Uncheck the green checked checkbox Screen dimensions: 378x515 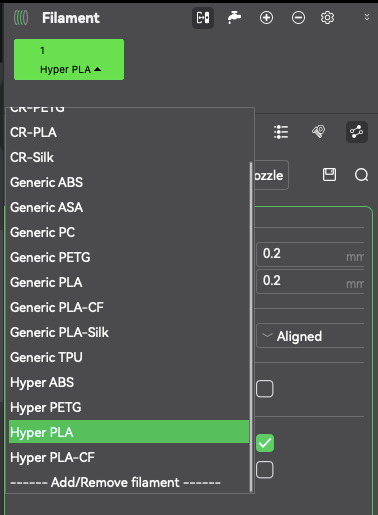pos(265,443)
